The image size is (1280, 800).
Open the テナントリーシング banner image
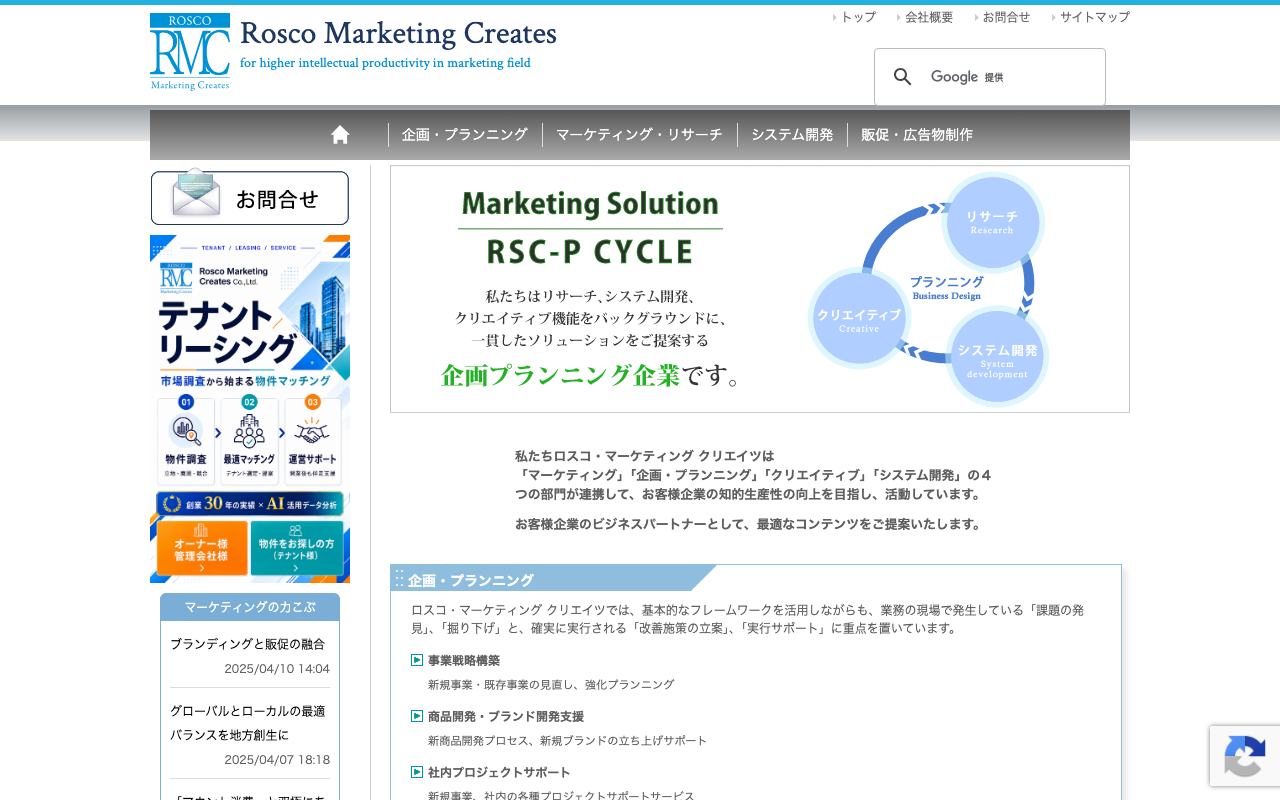(x=250, y=409)
